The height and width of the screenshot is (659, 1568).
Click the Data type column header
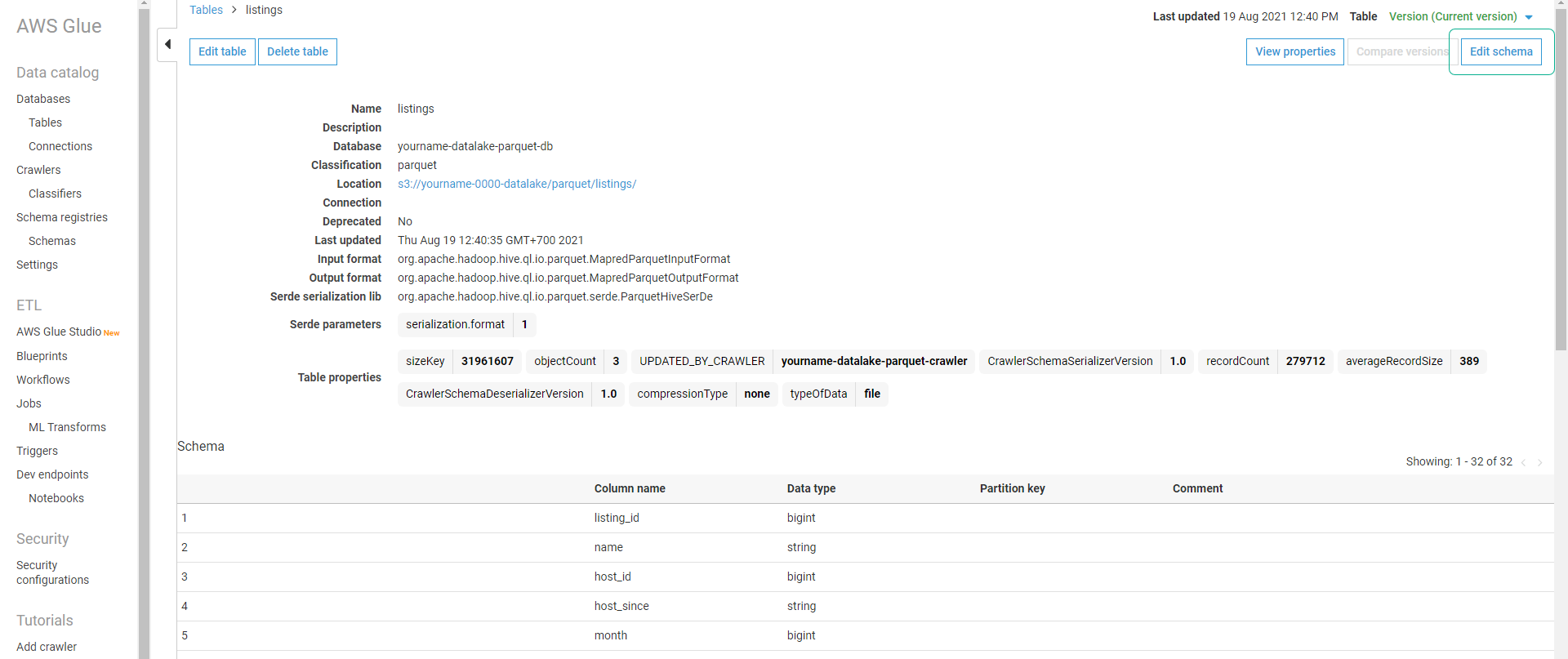coord(811,488)
